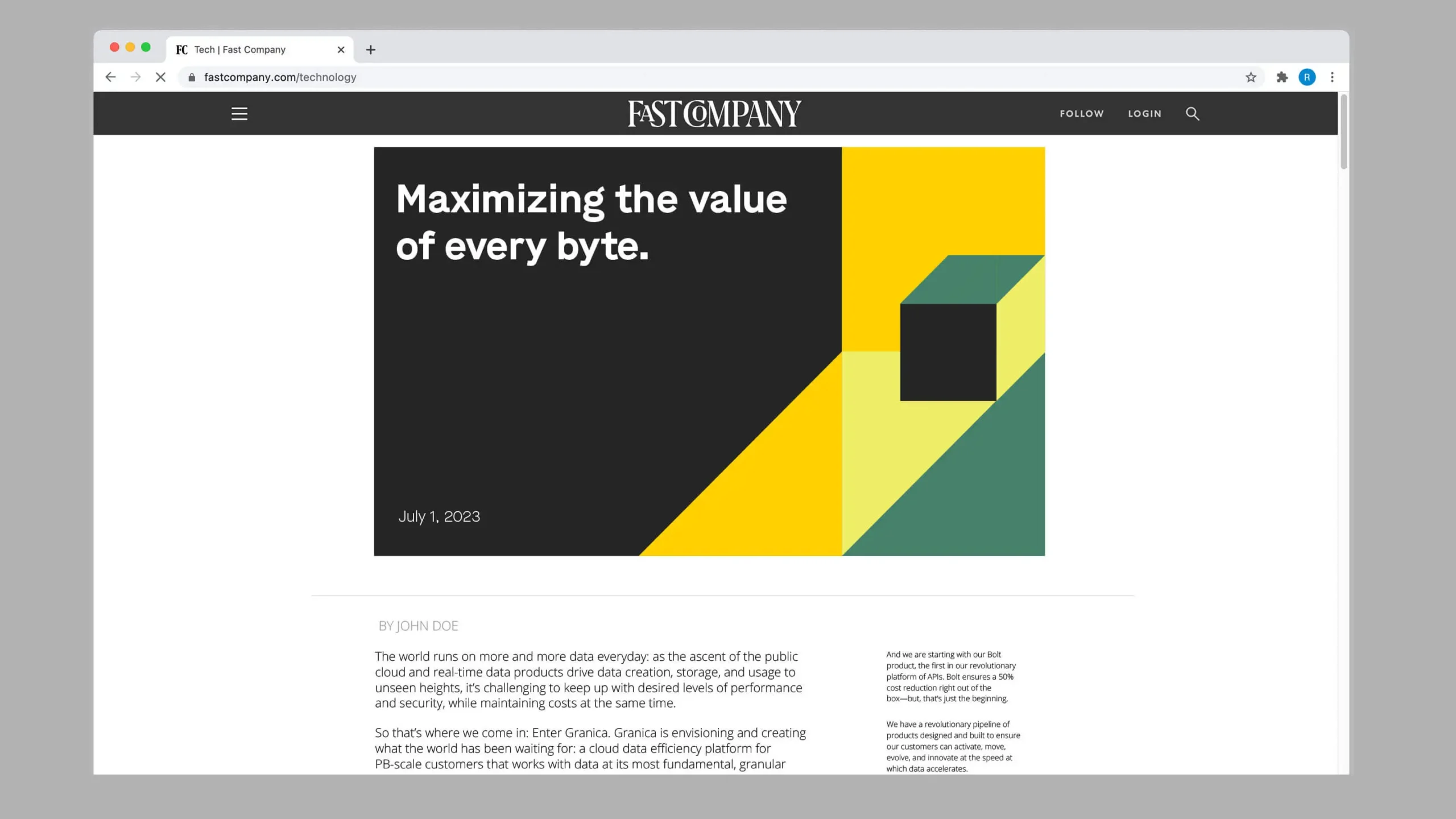
Task: Select the Tech | Fast Company tab
Action: (259, 49)
